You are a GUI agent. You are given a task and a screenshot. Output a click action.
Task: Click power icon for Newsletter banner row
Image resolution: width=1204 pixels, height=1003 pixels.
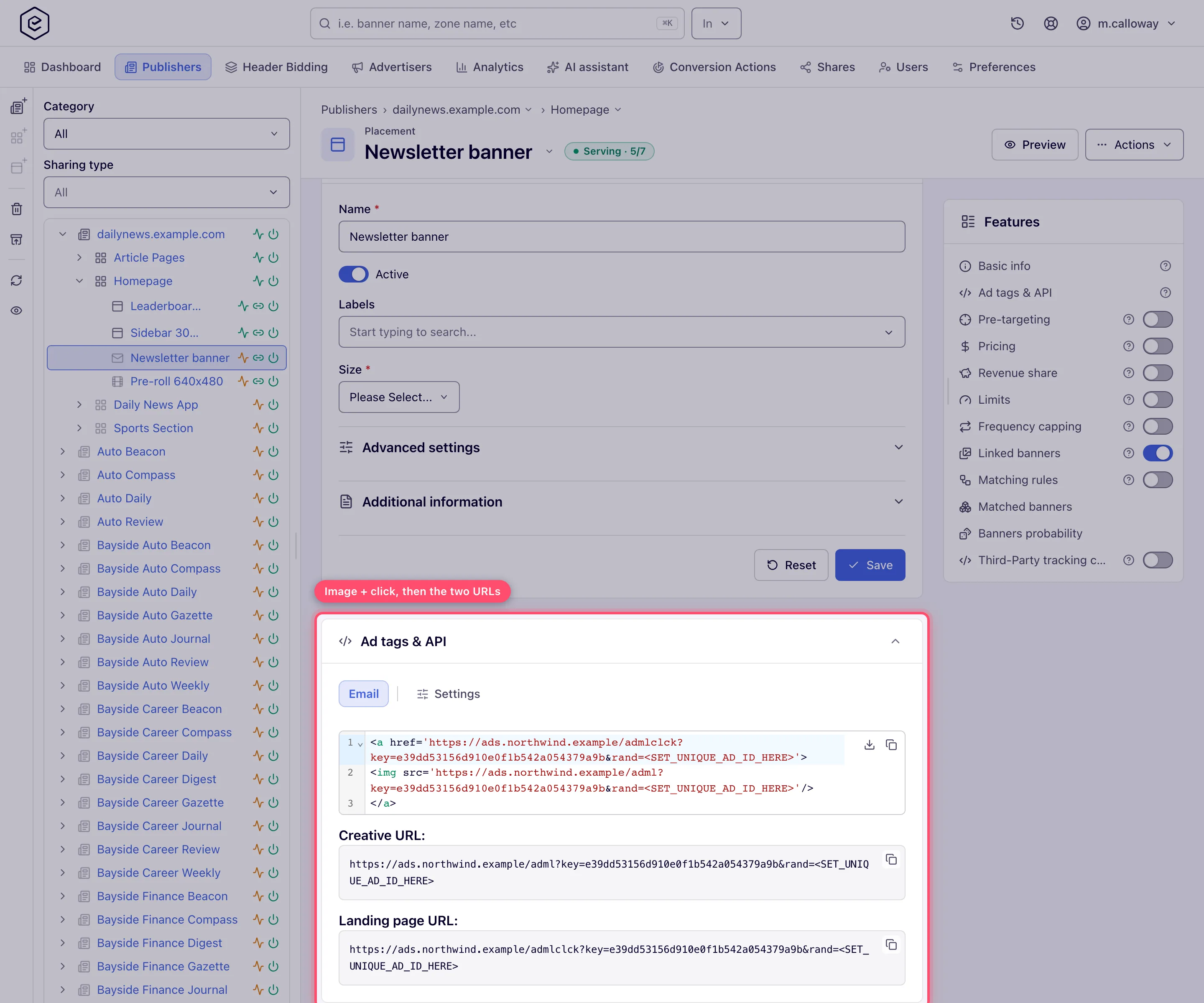click(273, 358)
